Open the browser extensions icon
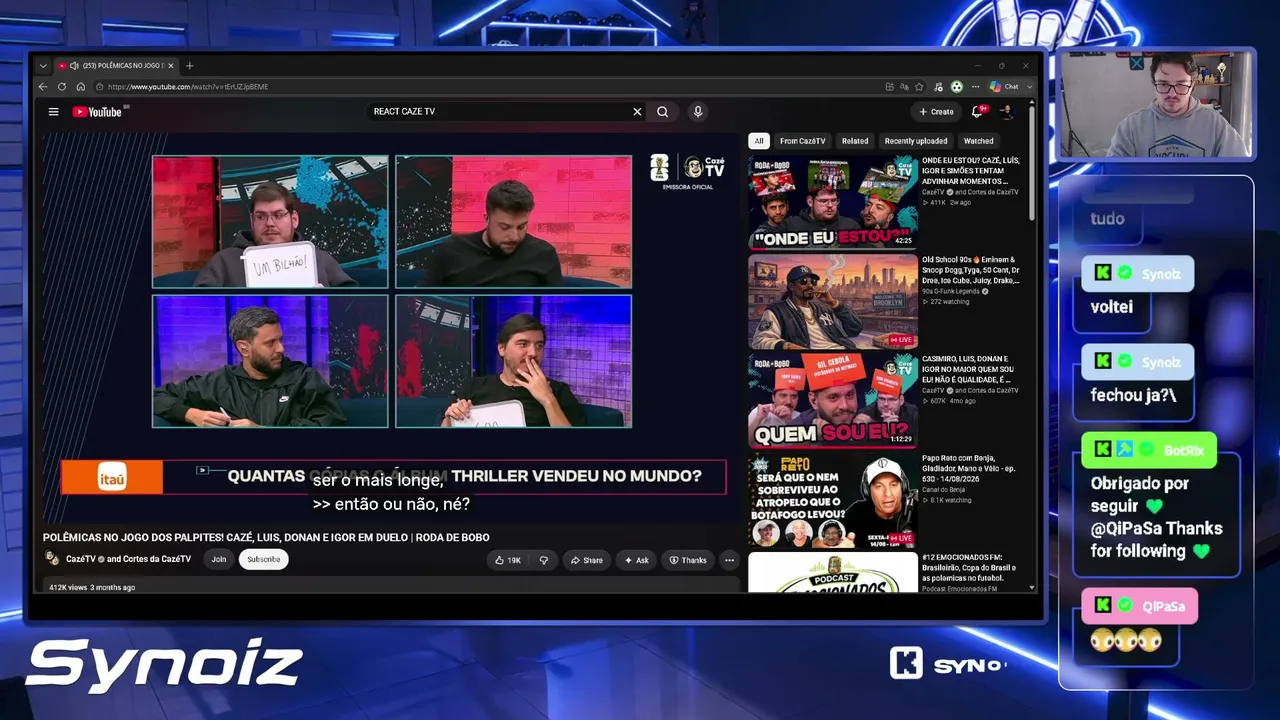1280x720 pixels. point(938,87)
